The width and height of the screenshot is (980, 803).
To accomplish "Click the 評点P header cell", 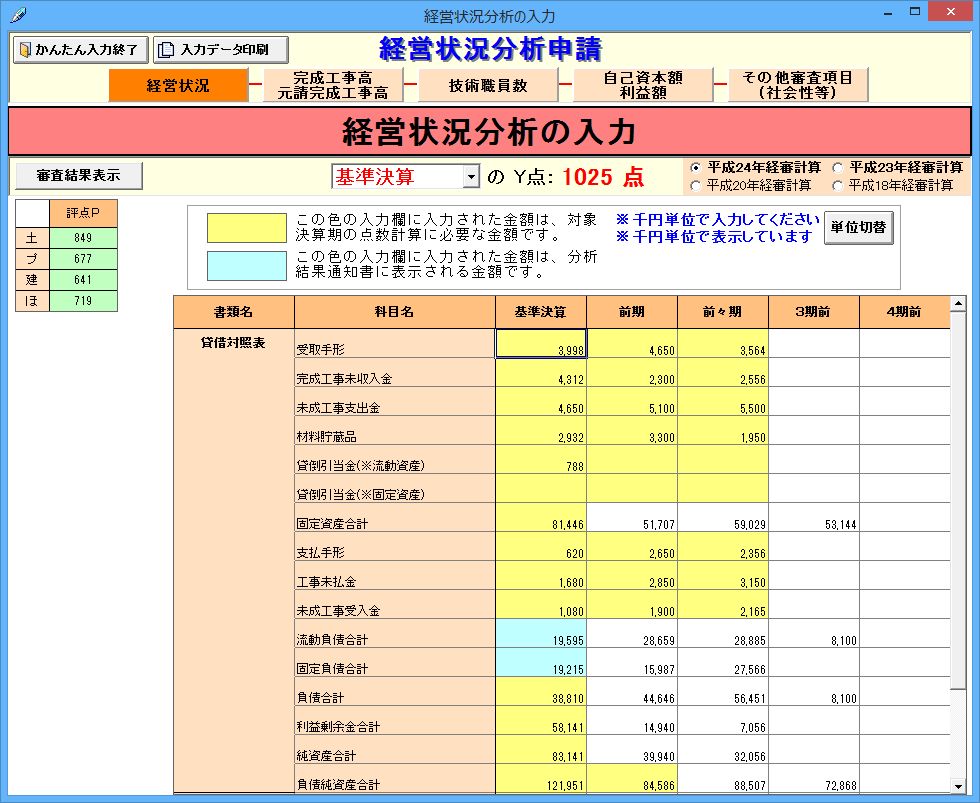I will (83, 213).
